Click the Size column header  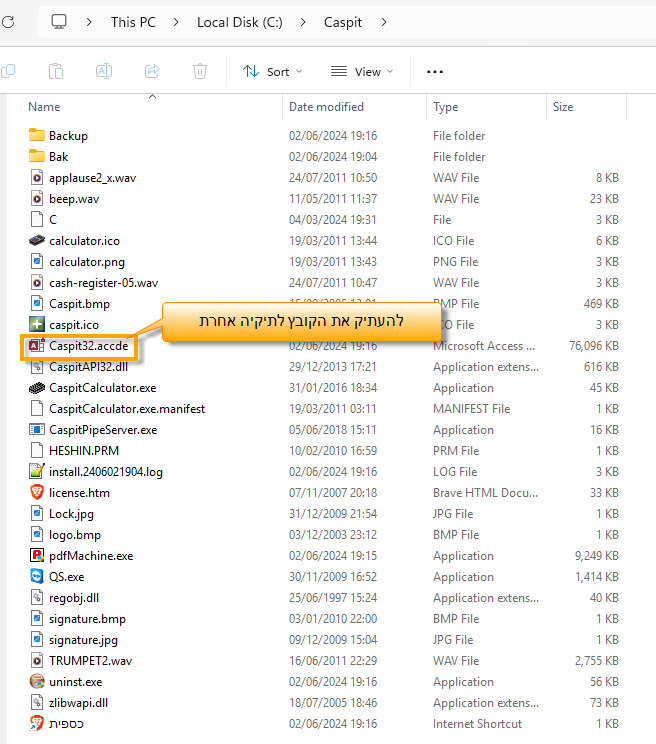(563, 107)
